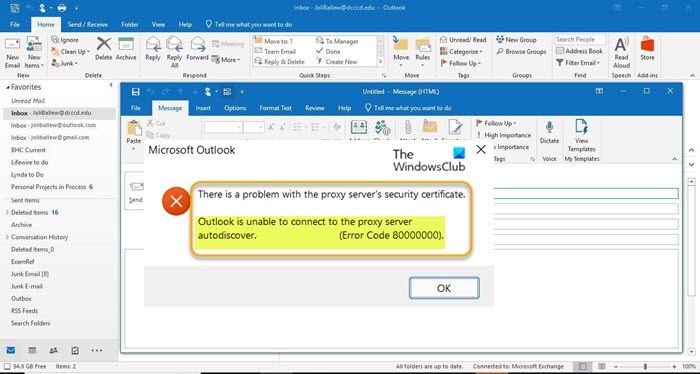Click Ignore in the Delete group

65,40
